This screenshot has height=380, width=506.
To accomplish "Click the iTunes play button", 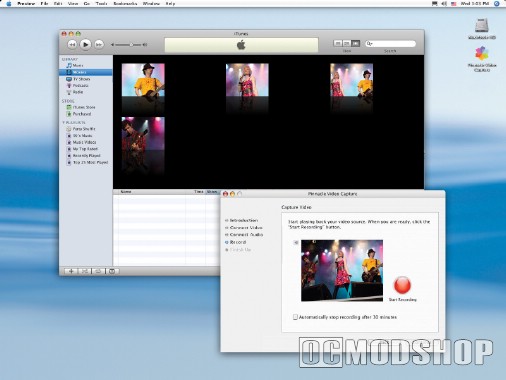I will 85,44.
